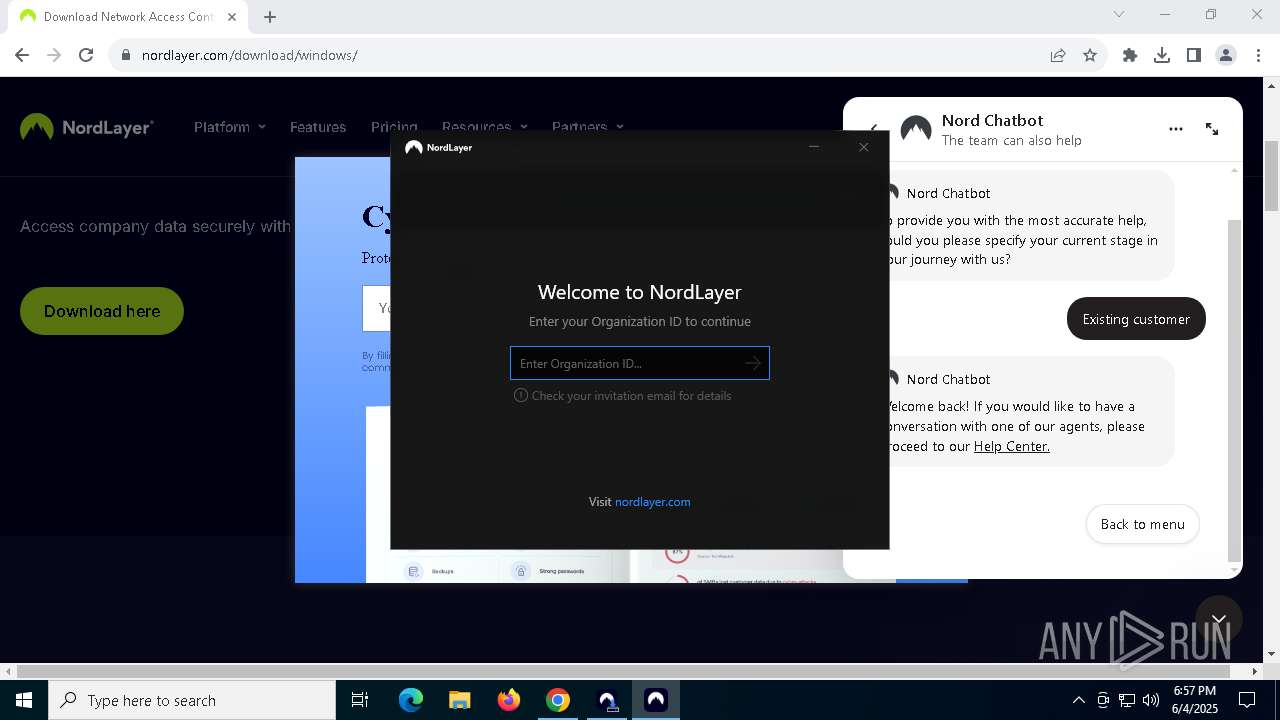Open chatbot more options menu
Image resolution: width=1280 pixels, height=720 pixels.
(1176, 129)
